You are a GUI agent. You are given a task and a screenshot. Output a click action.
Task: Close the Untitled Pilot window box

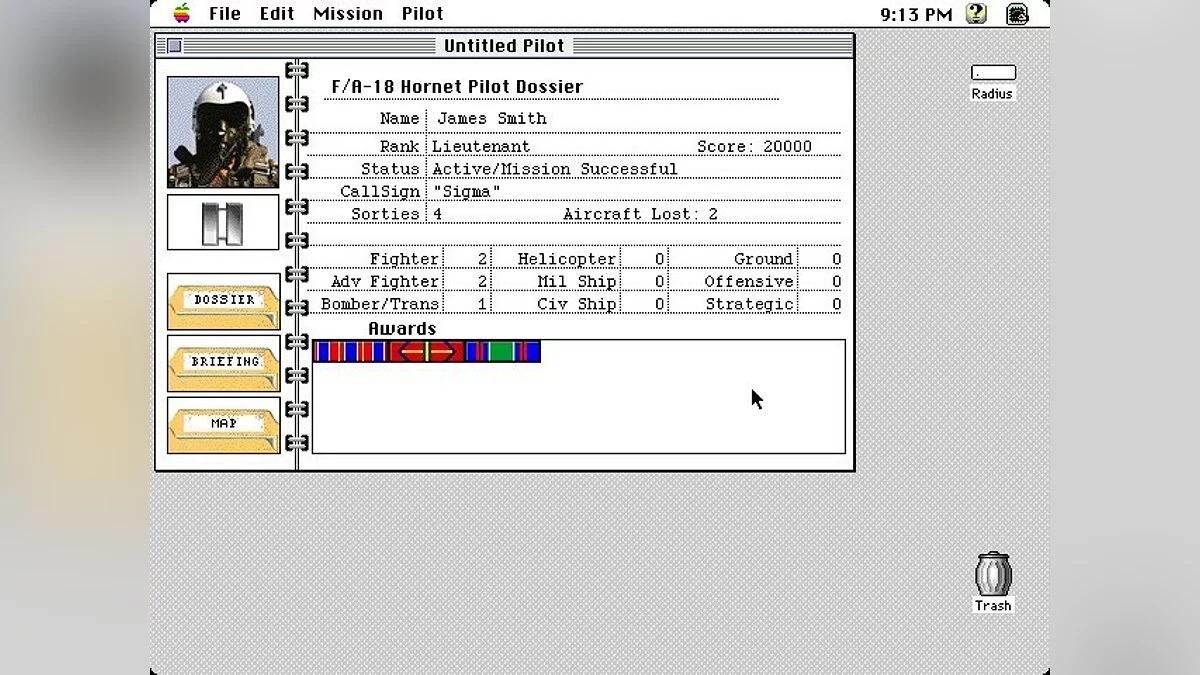174,46
